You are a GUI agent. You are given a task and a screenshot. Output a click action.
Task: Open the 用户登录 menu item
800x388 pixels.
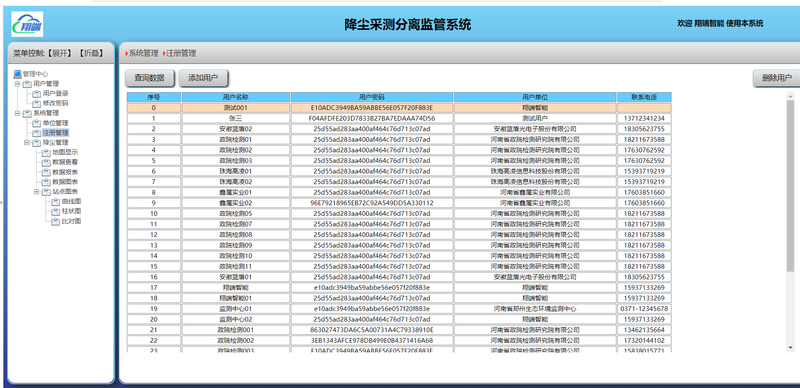click(55, 93)
